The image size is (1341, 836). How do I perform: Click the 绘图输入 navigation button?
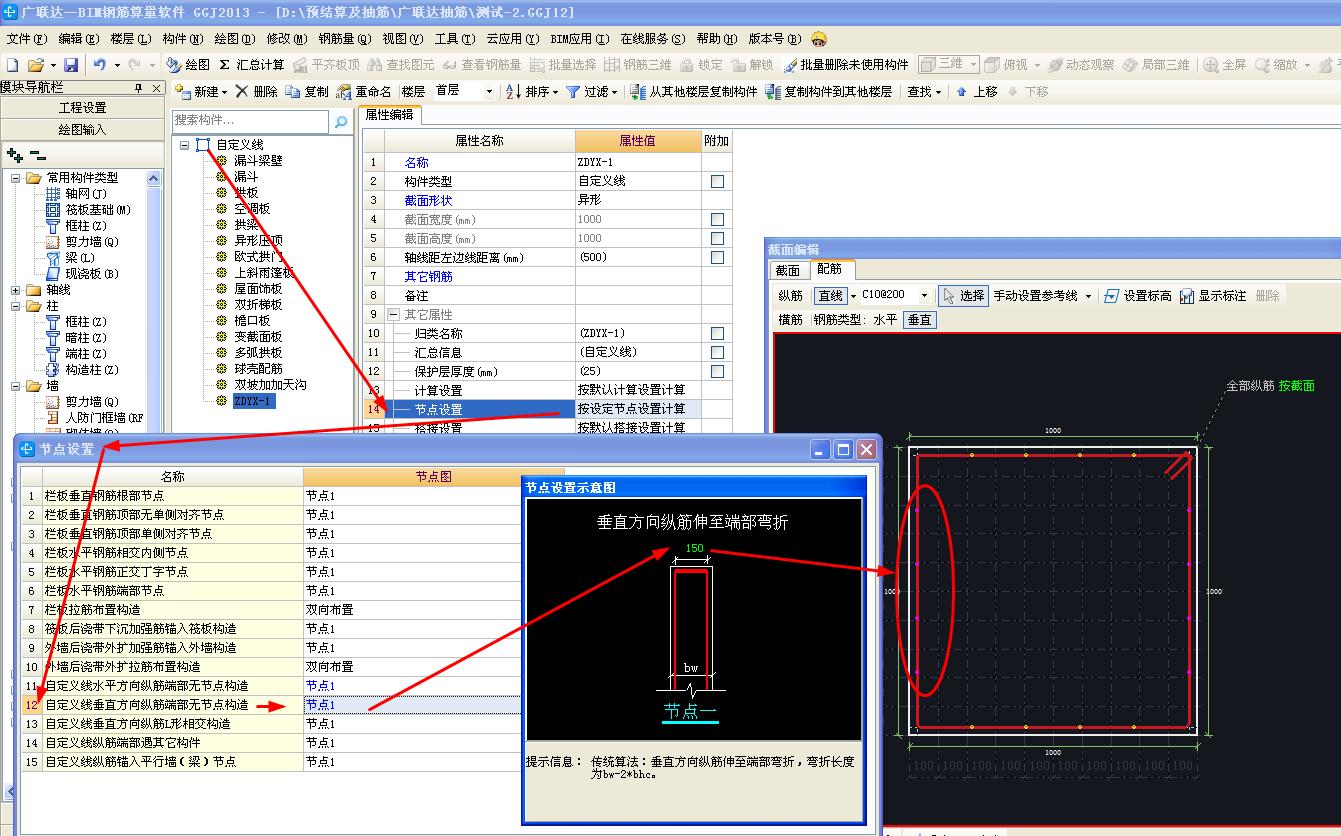tap(82, 129)
